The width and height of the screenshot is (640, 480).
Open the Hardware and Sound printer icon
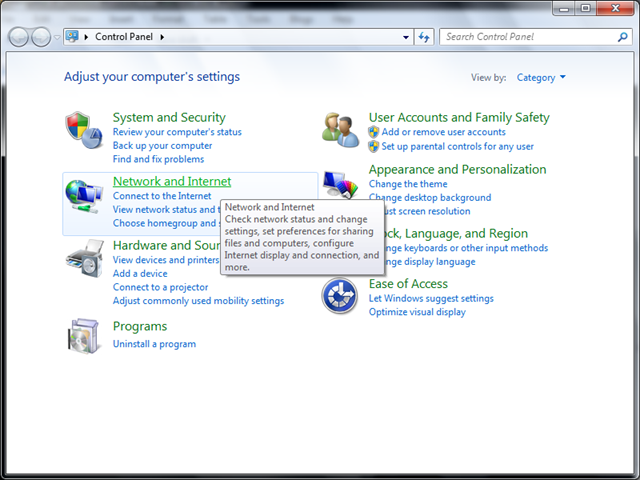(84, 259)
